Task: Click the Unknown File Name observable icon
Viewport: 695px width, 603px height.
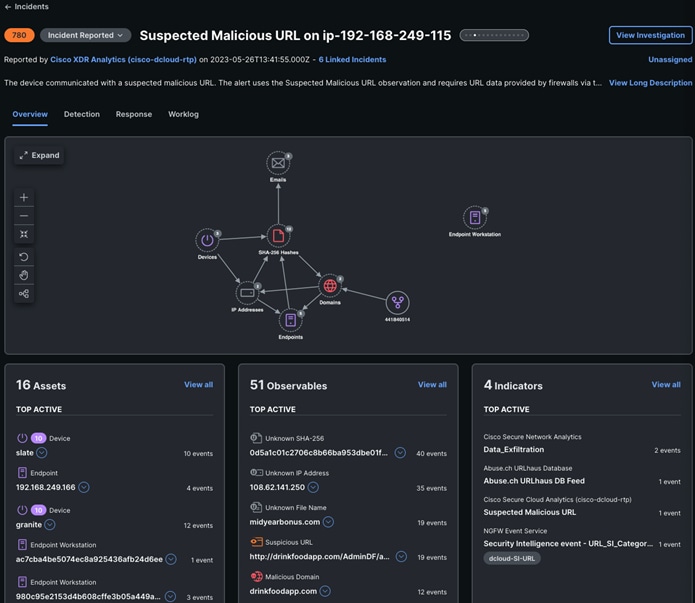Action: [256, 507]
